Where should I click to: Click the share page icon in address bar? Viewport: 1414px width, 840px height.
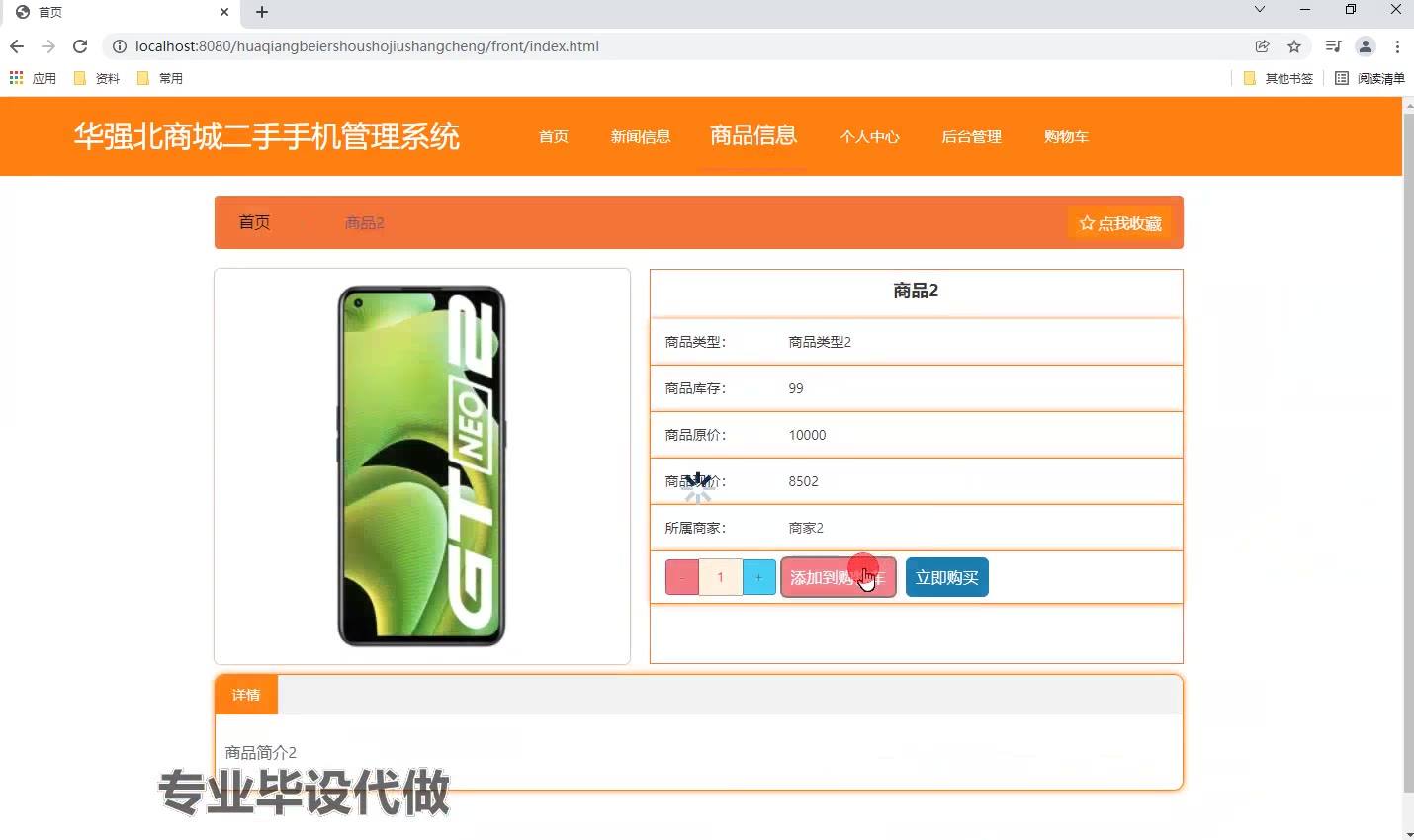click(1263, 46)
